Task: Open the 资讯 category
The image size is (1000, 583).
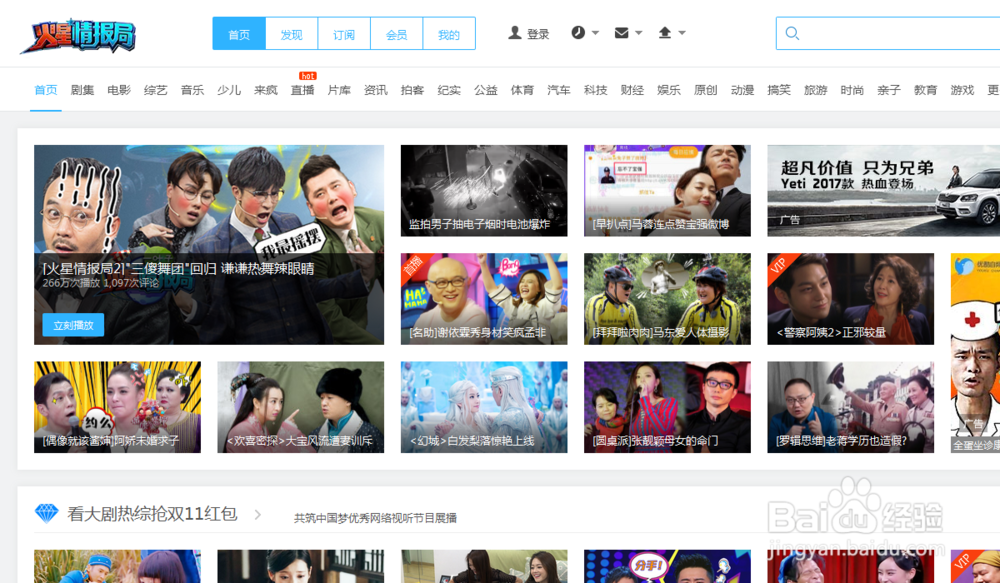Action: tap(376, 90)
